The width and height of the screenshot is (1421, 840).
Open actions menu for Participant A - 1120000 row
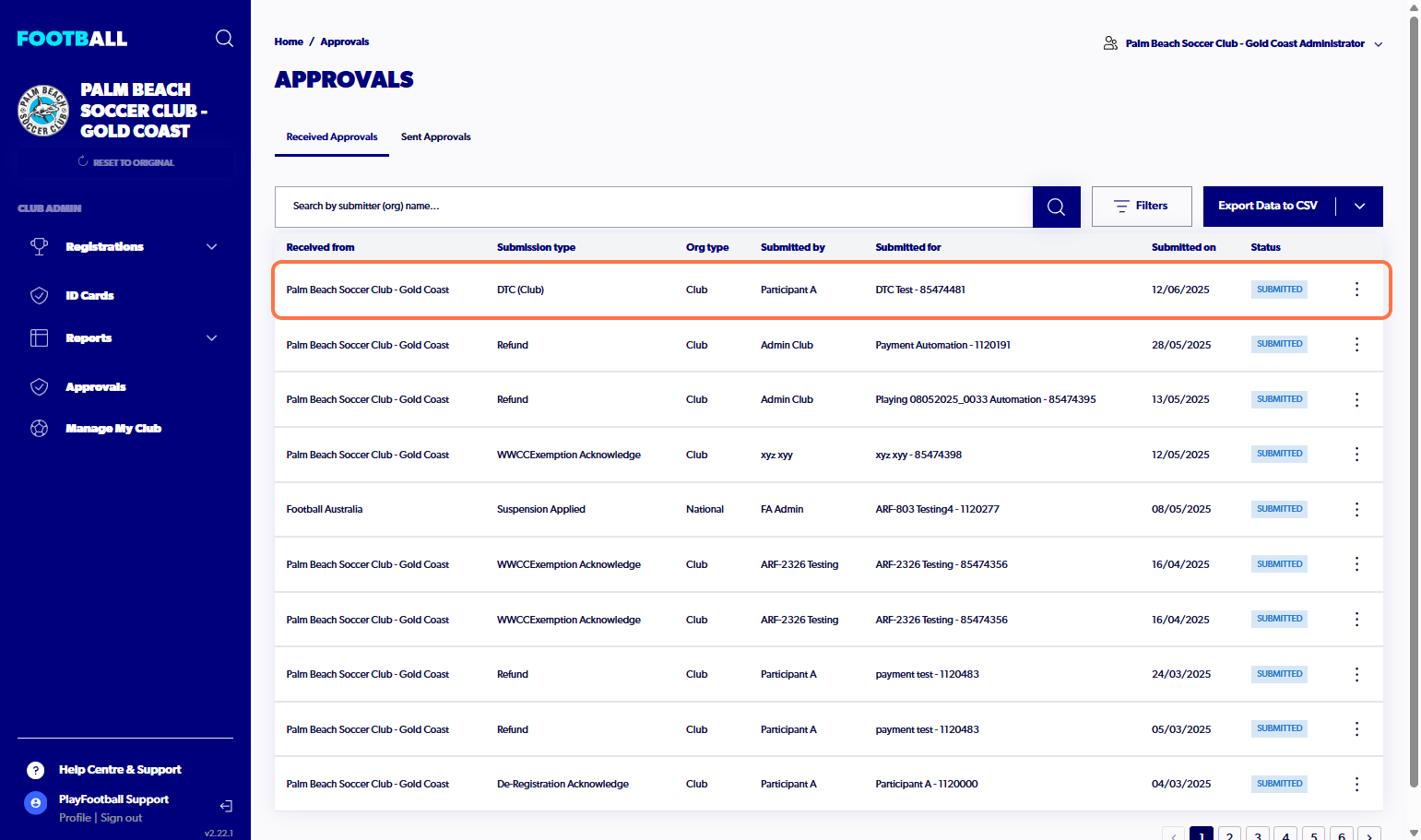point(1356,784)
